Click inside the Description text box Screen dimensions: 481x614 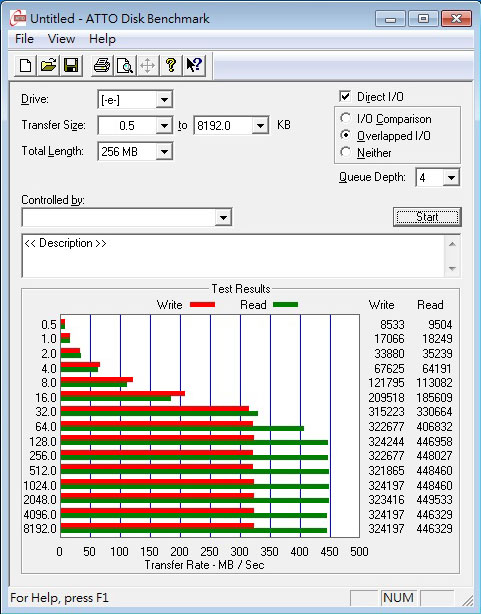click(233, 256)
